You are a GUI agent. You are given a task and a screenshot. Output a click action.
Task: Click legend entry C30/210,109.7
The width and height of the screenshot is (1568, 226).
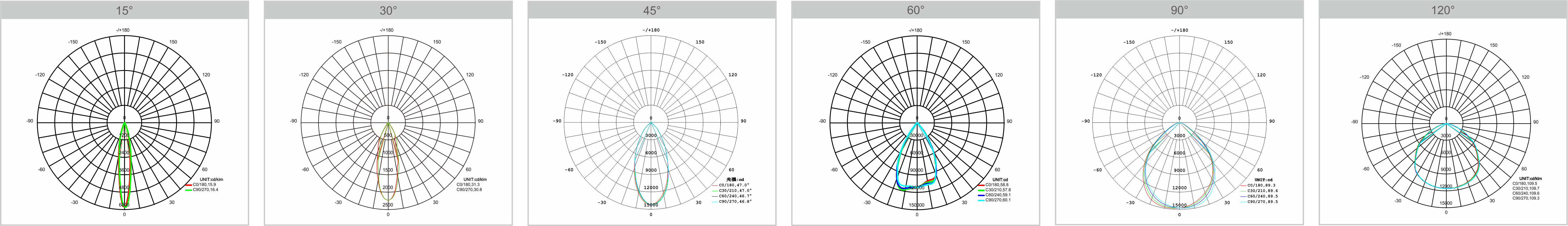(x=1526, y=188)
